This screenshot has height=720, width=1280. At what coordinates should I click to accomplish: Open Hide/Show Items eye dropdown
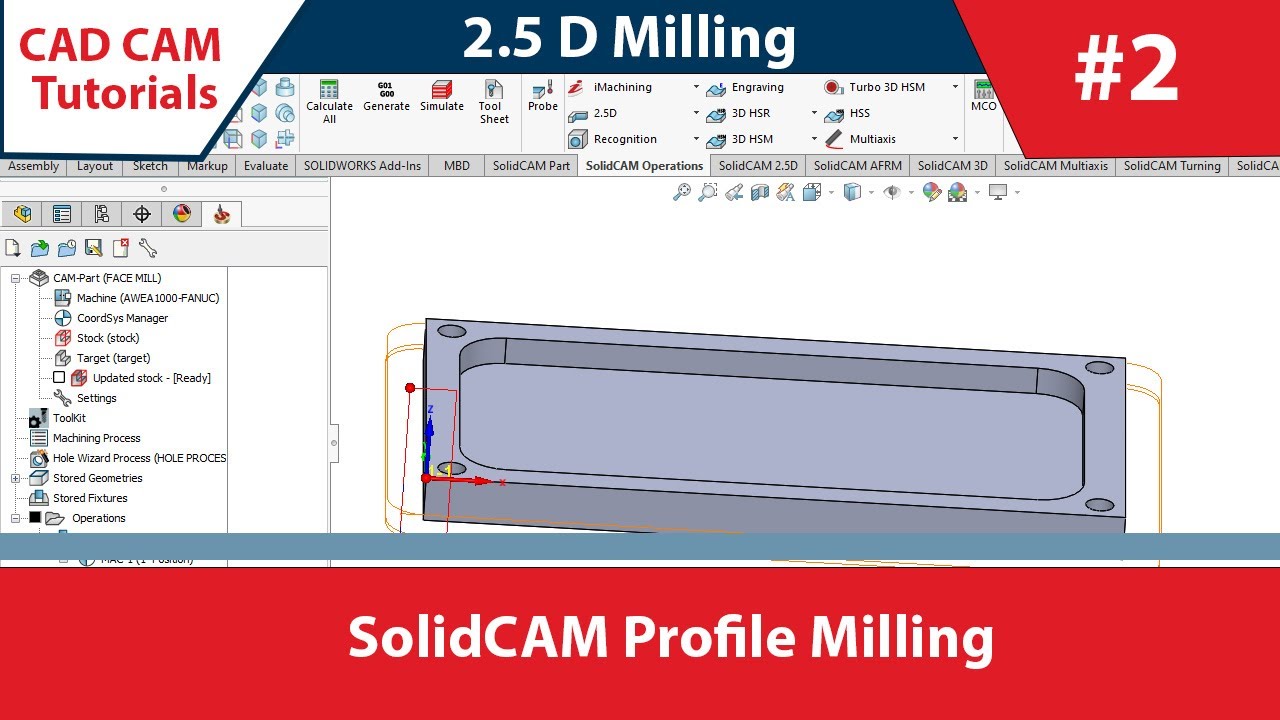(911, 192)
